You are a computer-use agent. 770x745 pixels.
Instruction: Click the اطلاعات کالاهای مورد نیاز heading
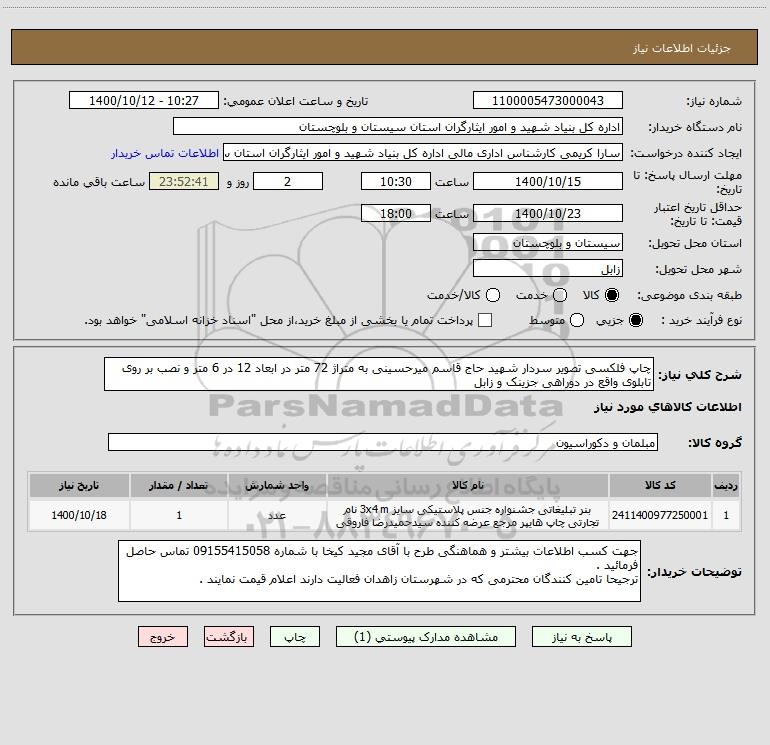(667, 407)
